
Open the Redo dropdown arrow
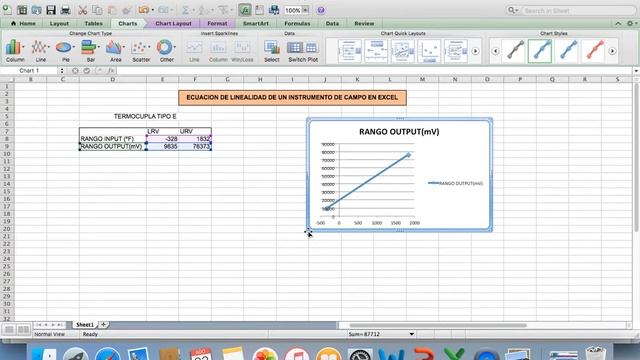172,10
